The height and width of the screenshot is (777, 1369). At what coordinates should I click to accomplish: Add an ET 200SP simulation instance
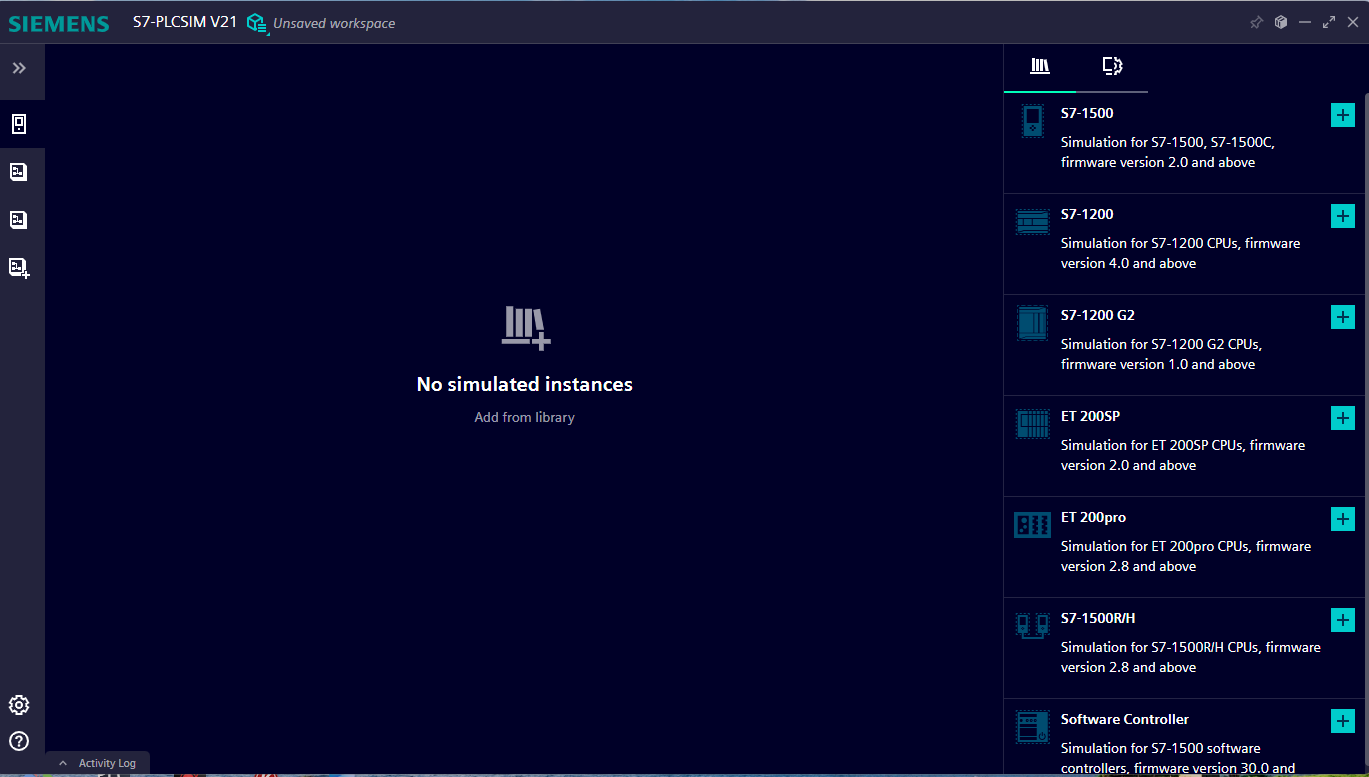click(1342, 418)
